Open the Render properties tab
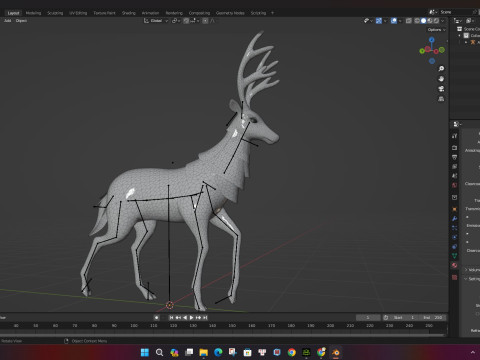Viewport: 480px width, 360px height. [454, 147]
